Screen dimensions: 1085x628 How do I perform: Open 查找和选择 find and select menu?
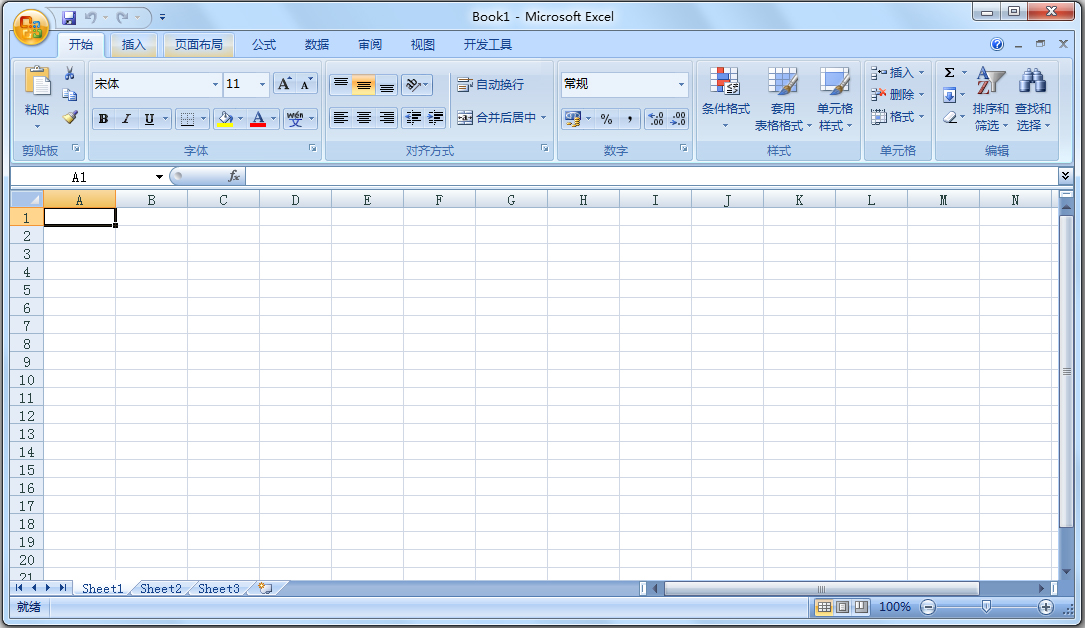(1032, 98)
